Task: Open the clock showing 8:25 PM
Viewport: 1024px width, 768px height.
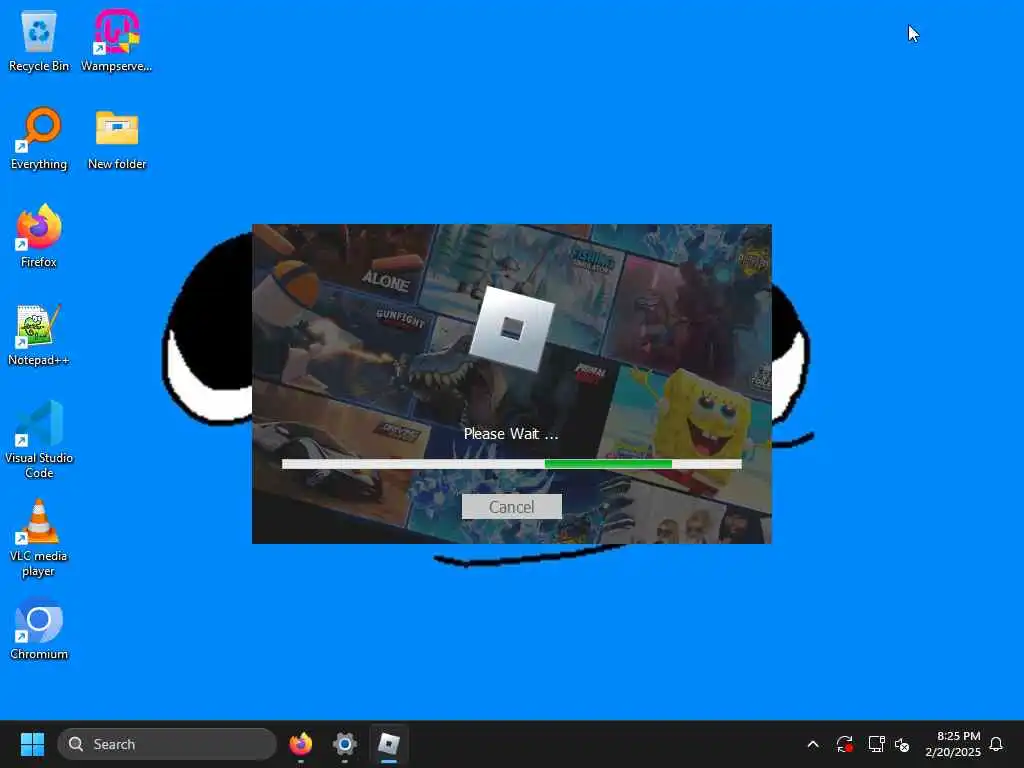Action: [953, 744]
